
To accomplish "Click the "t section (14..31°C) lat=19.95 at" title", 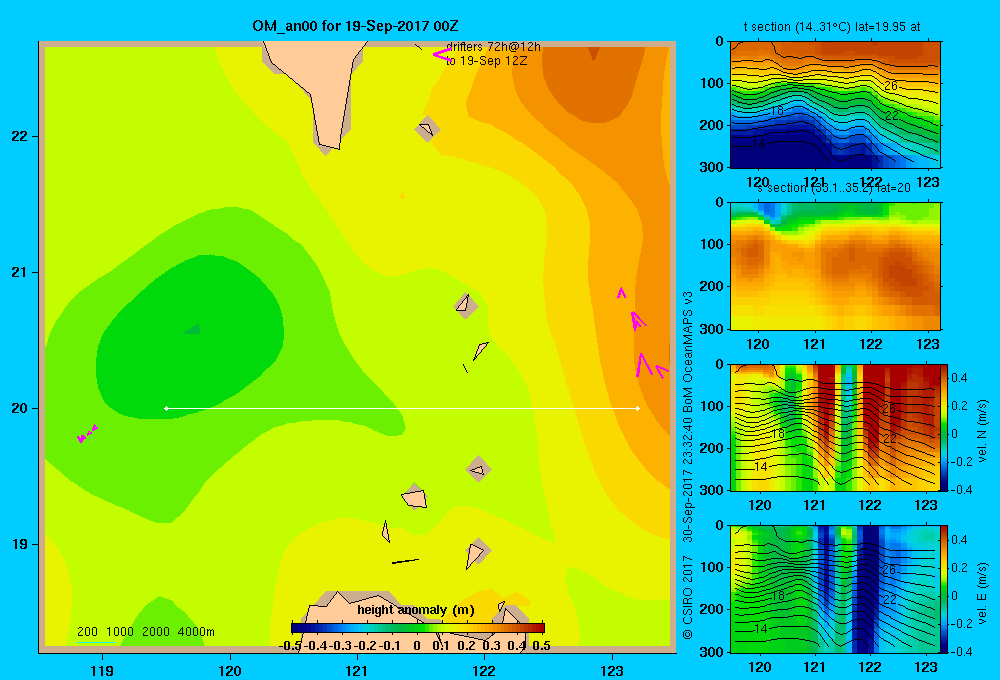I will point(832,27).
